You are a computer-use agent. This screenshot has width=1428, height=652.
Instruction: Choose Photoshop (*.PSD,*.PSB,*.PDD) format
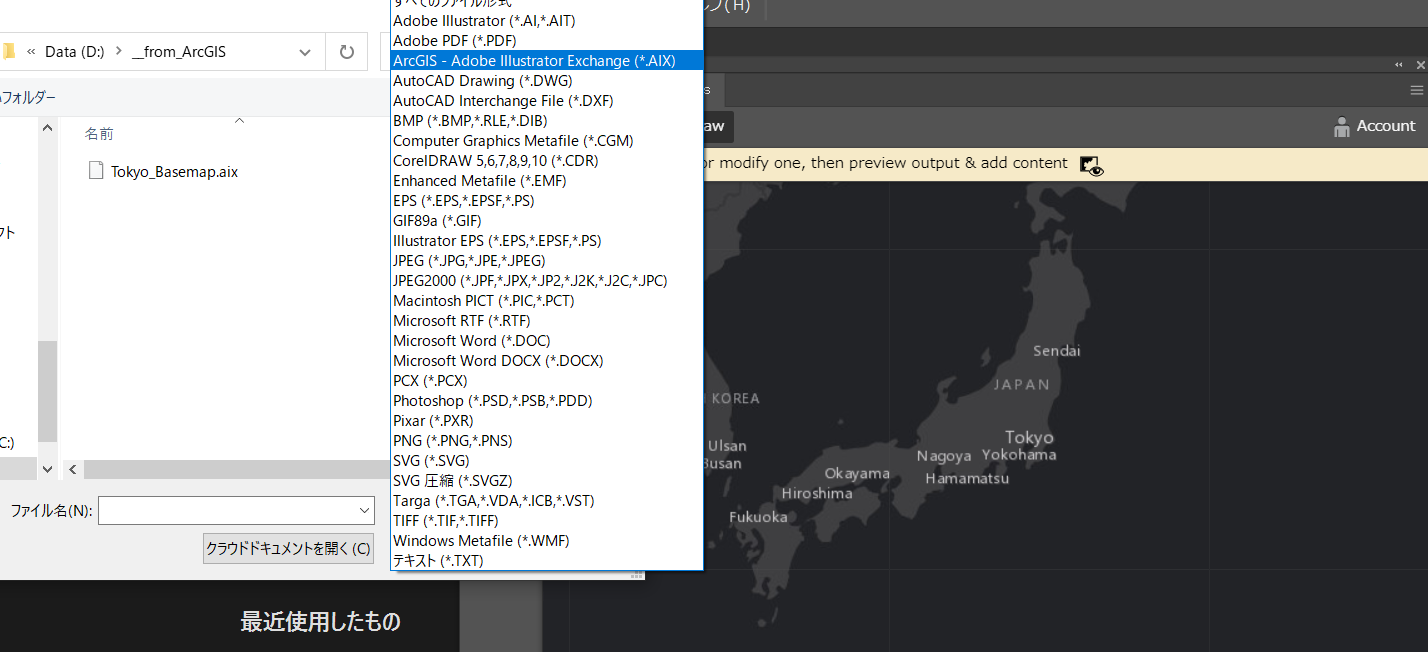[x=547, y=400]
